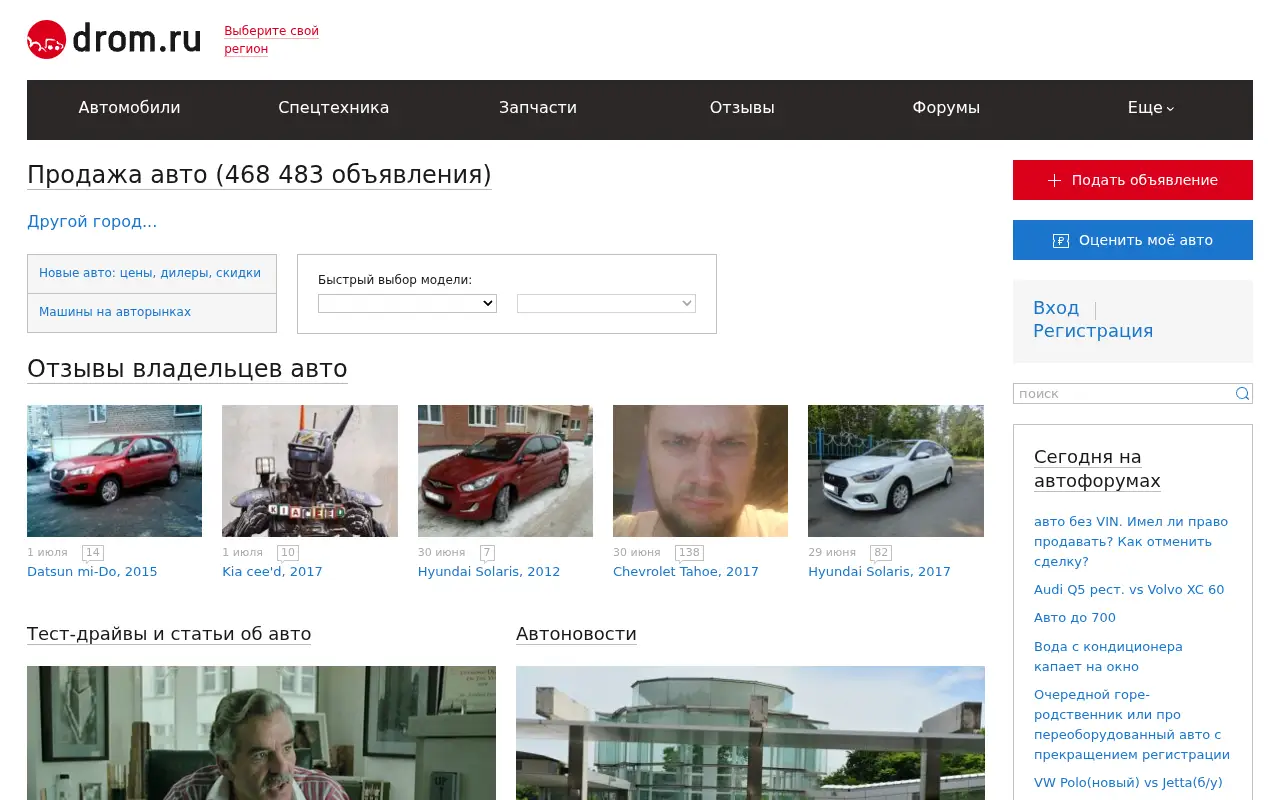The image size is (1280, 800).
Task: Open the Chevrolet Tahoe review face photo
Action: (700, 471)
